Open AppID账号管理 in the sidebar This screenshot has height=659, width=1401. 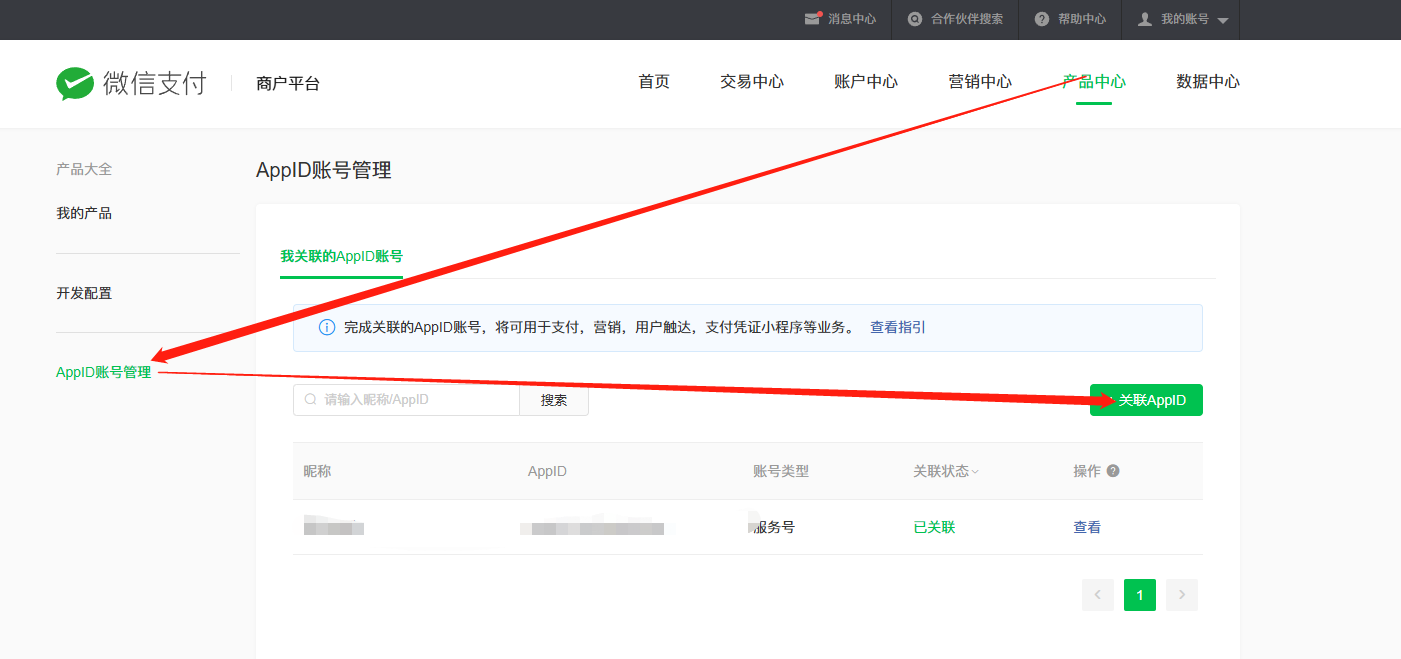tap(104, 372)
